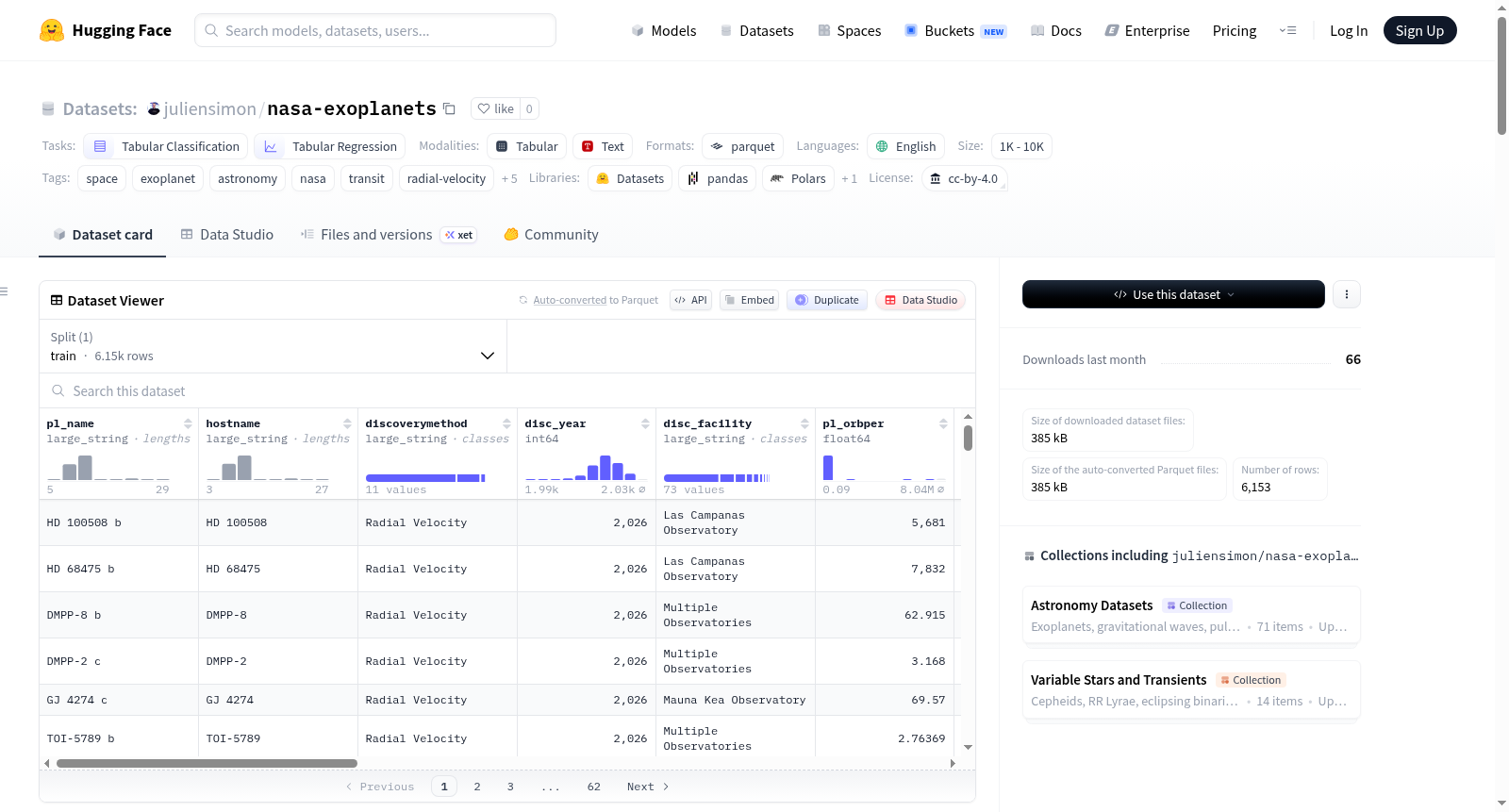Sort the pl_name column
This screenshot has height=812, width=1509.
(189, 423)
